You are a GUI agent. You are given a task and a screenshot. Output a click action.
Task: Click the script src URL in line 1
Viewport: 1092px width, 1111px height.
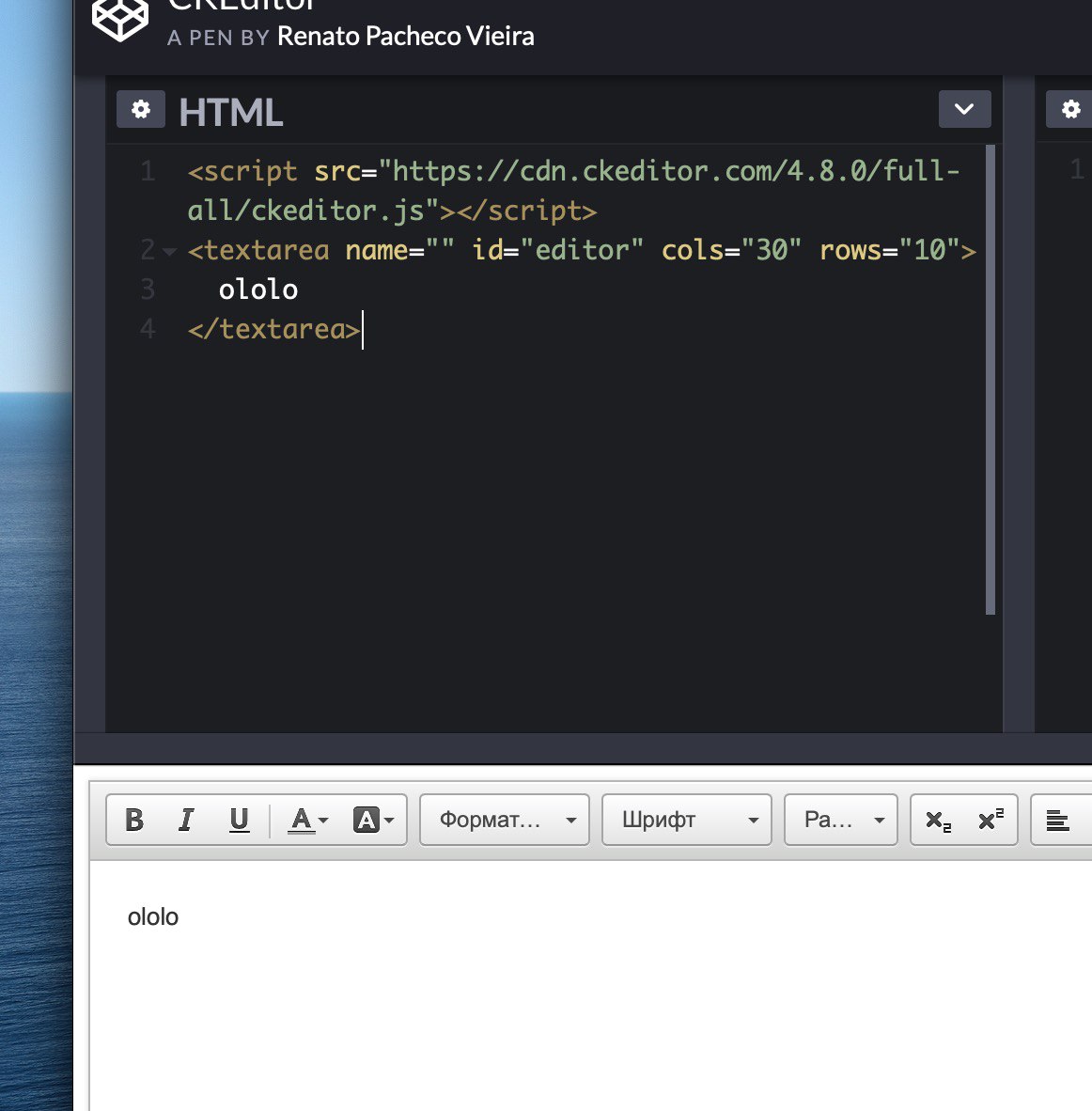tap(573, 191)
